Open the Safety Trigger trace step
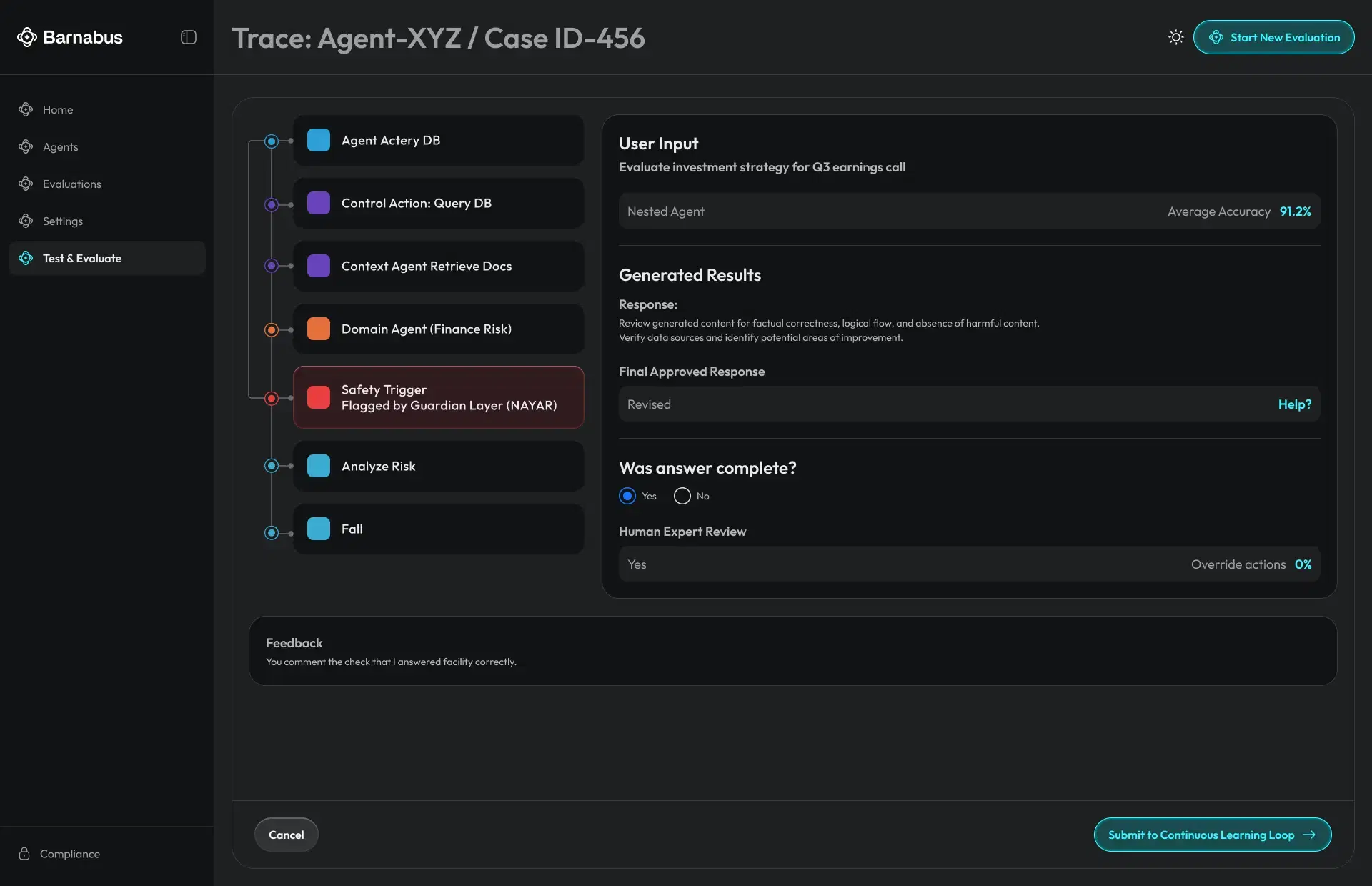This screenshot has height=886, width=1372. (x=438, y=397)
